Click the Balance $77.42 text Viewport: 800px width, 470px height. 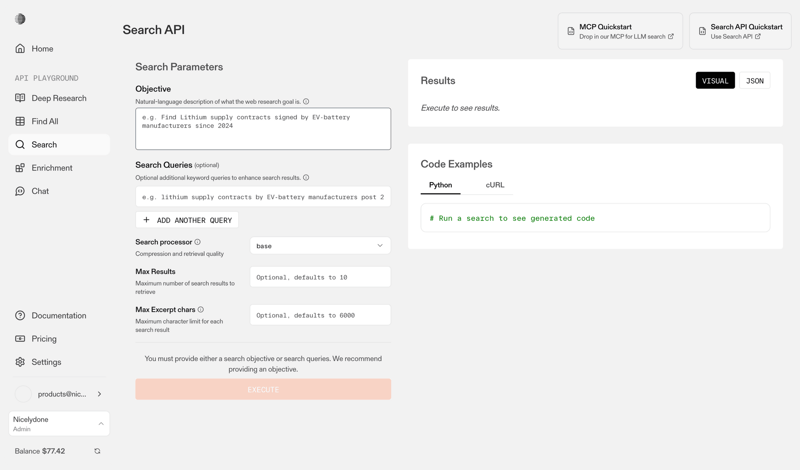[x=40, y=451]
